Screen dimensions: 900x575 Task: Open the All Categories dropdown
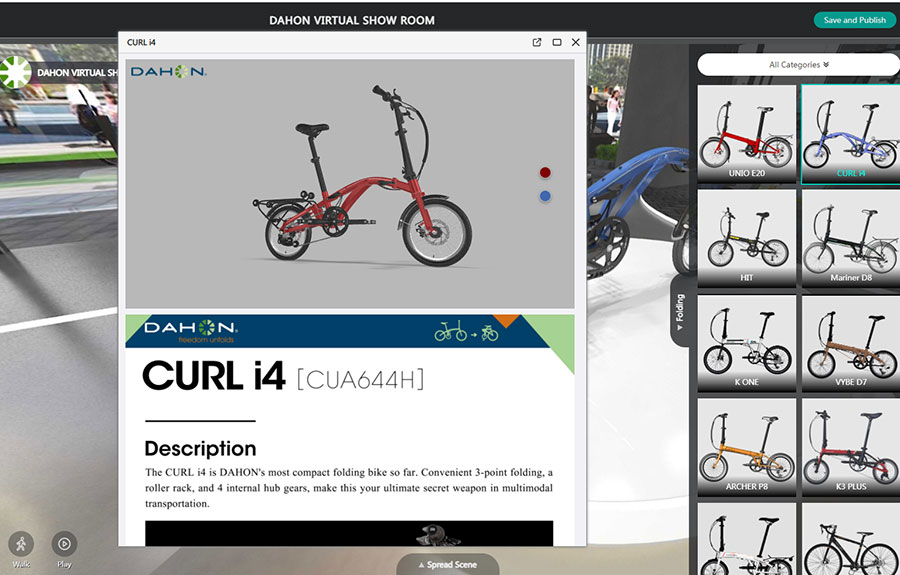[798, 65]
